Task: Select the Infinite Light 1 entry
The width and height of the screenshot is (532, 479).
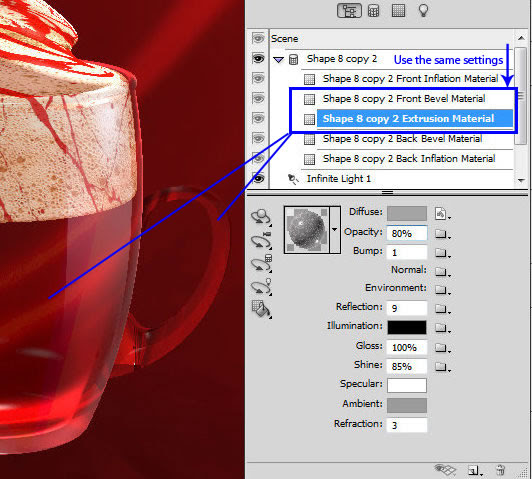Action: 339,178
